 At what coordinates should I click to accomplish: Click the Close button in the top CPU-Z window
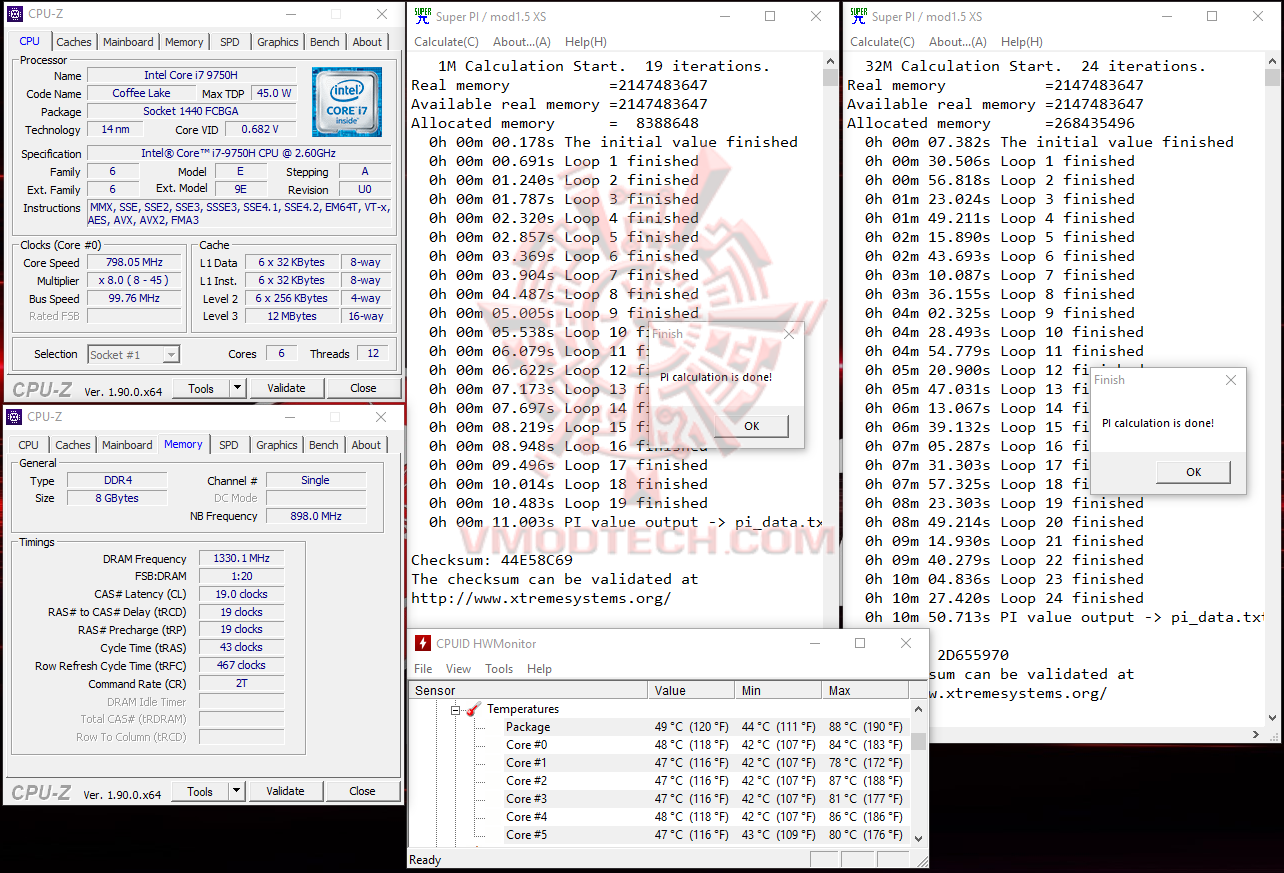point(364,388)
